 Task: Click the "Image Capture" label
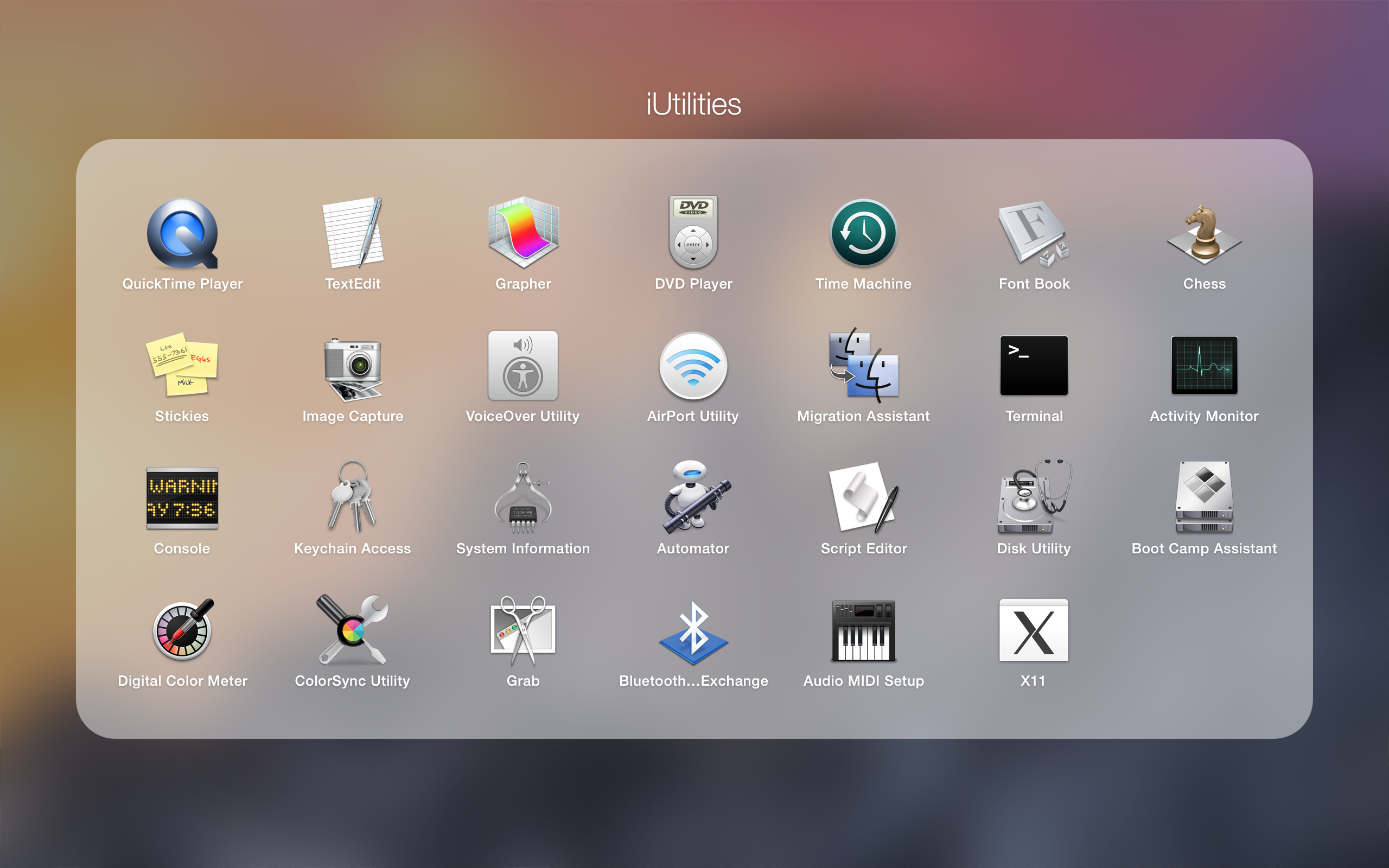[353, 416]
